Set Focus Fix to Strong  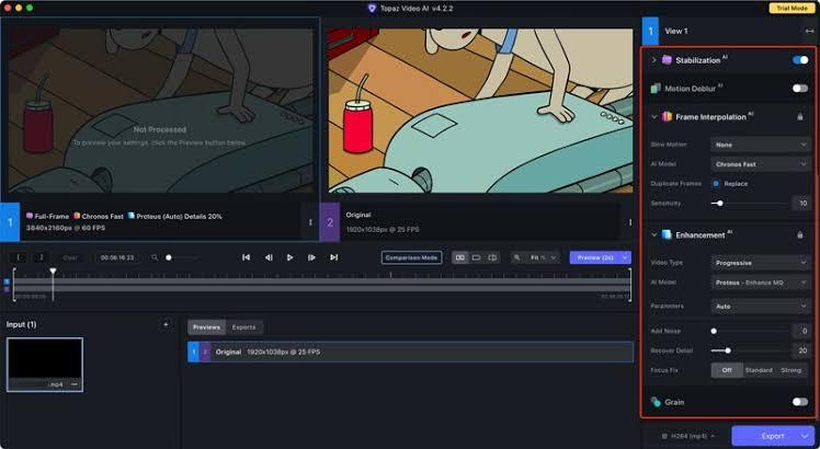point(791,370)
